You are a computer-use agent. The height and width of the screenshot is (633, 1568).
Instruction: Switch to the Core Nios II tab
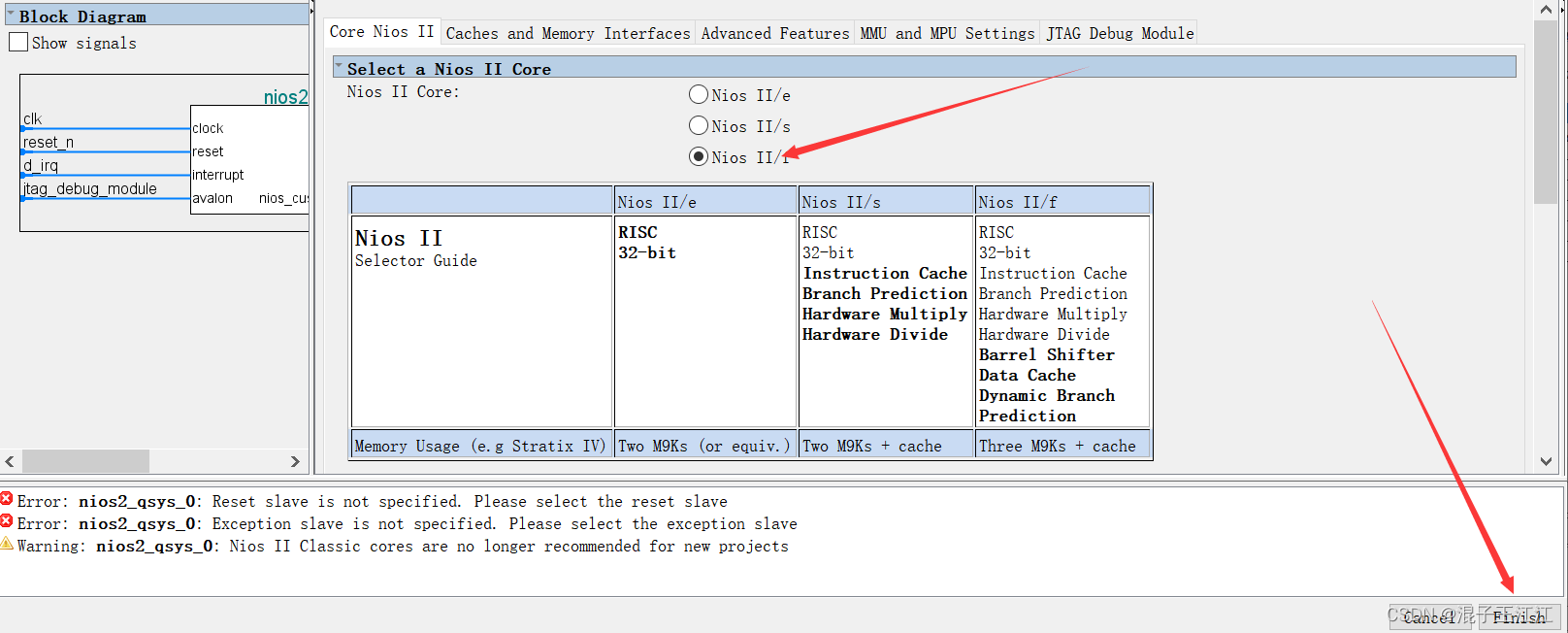pos(381,32)
